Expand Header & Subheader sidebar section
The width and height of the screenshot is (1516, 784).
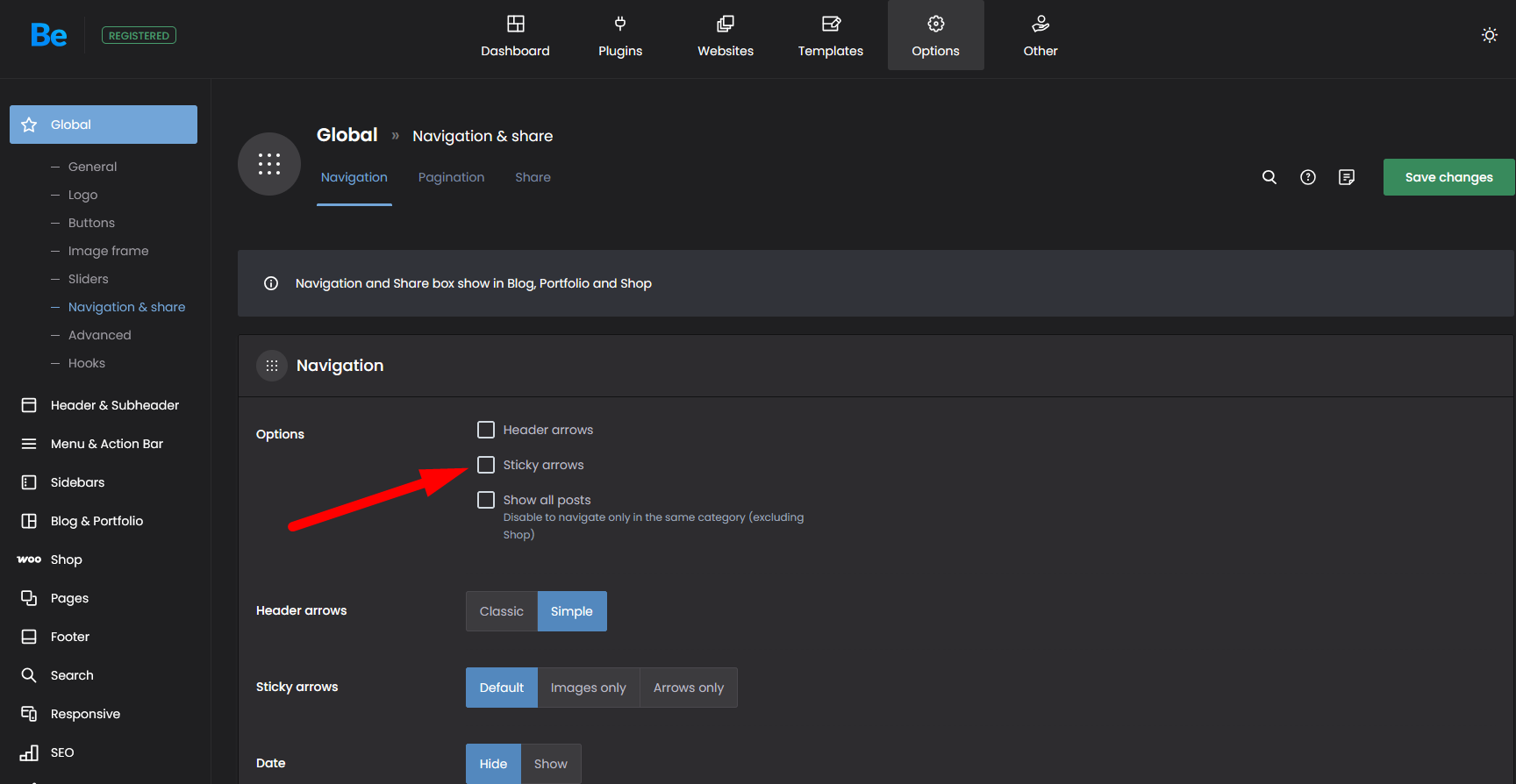click(x=114, y=405)
